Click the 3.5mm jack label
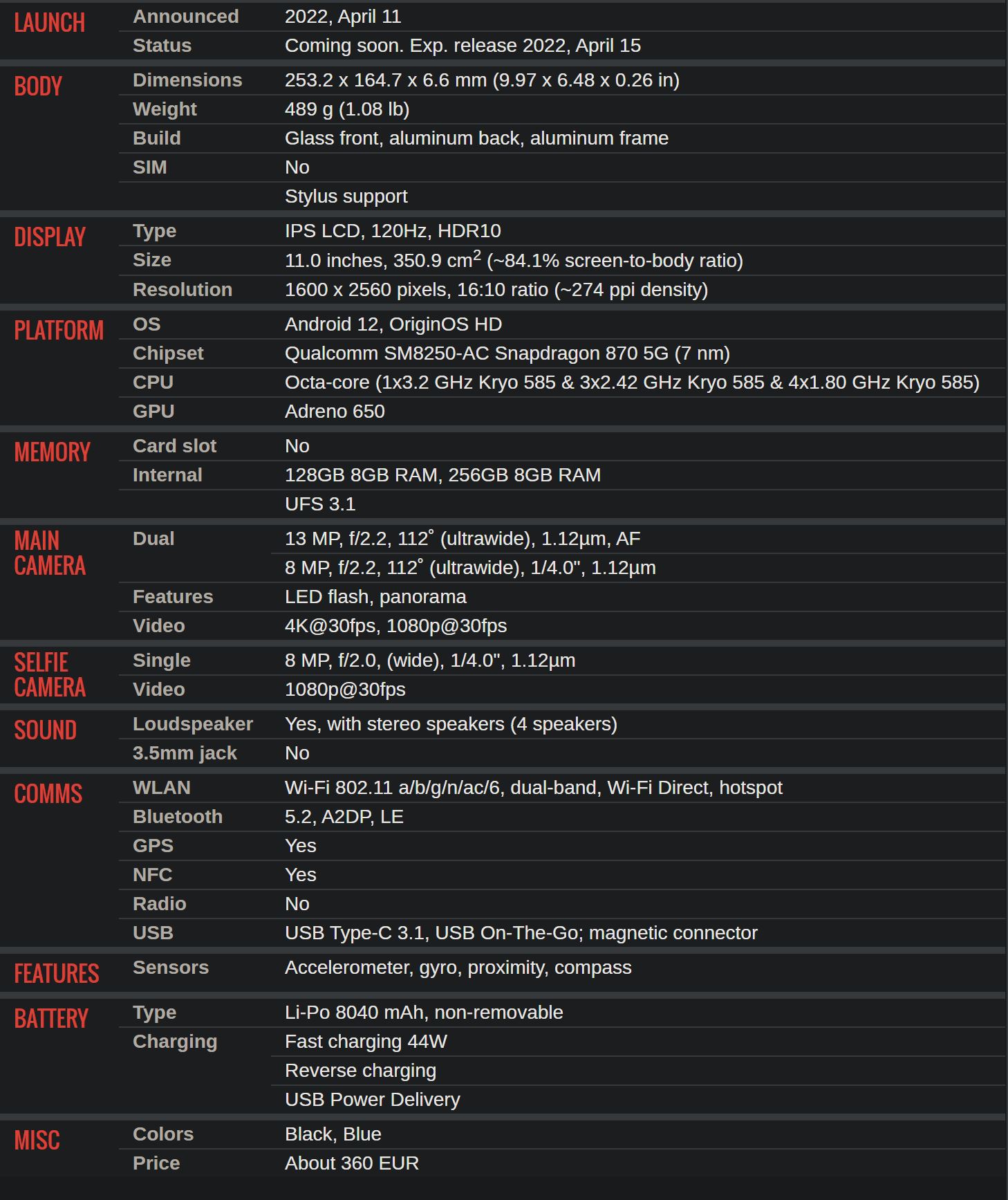This screenshot has width=1008, height=1200. coord(185,753)
